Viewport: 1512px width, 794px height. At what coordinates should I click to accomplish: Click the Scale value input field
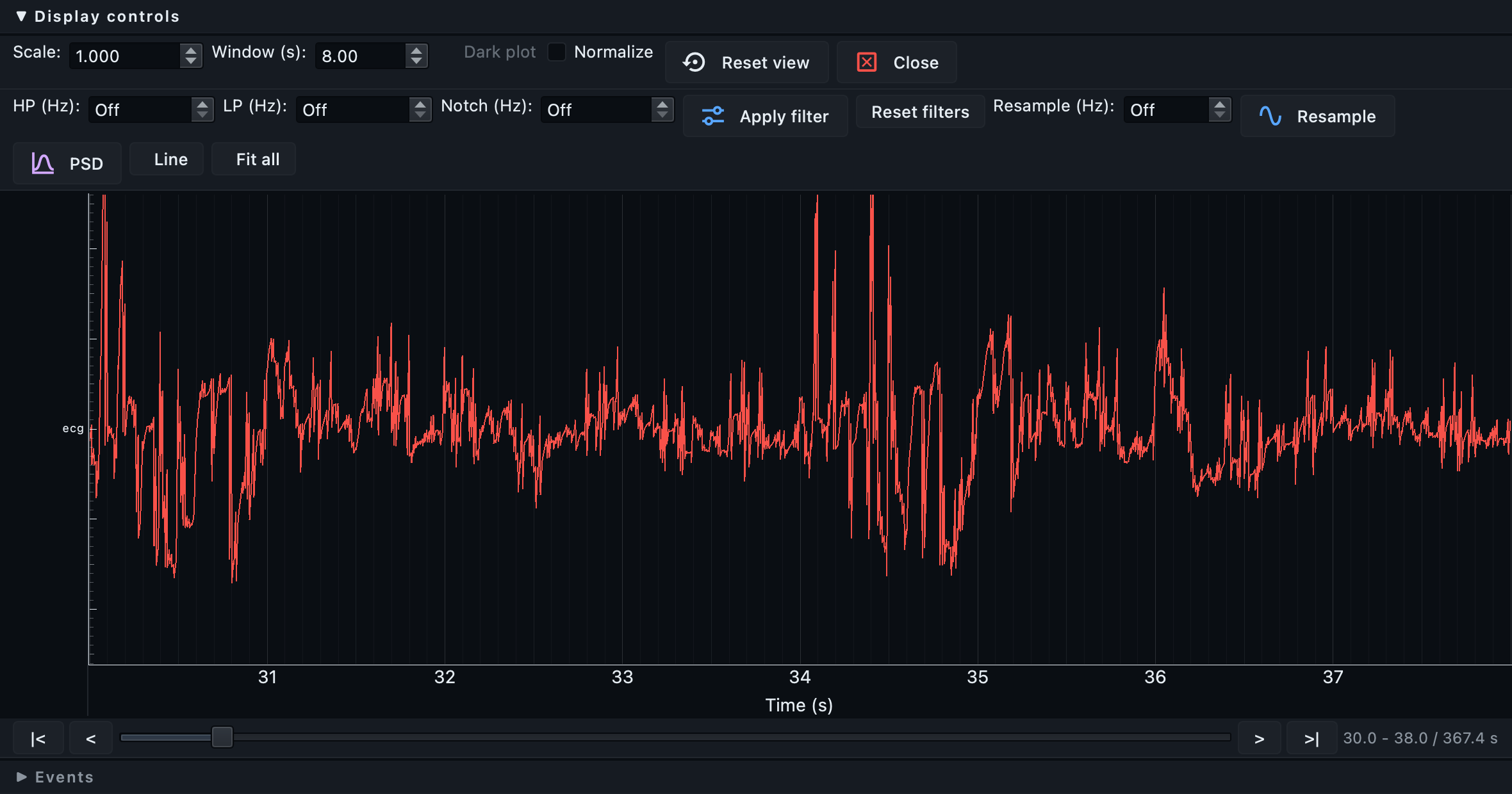coord(125,56)
